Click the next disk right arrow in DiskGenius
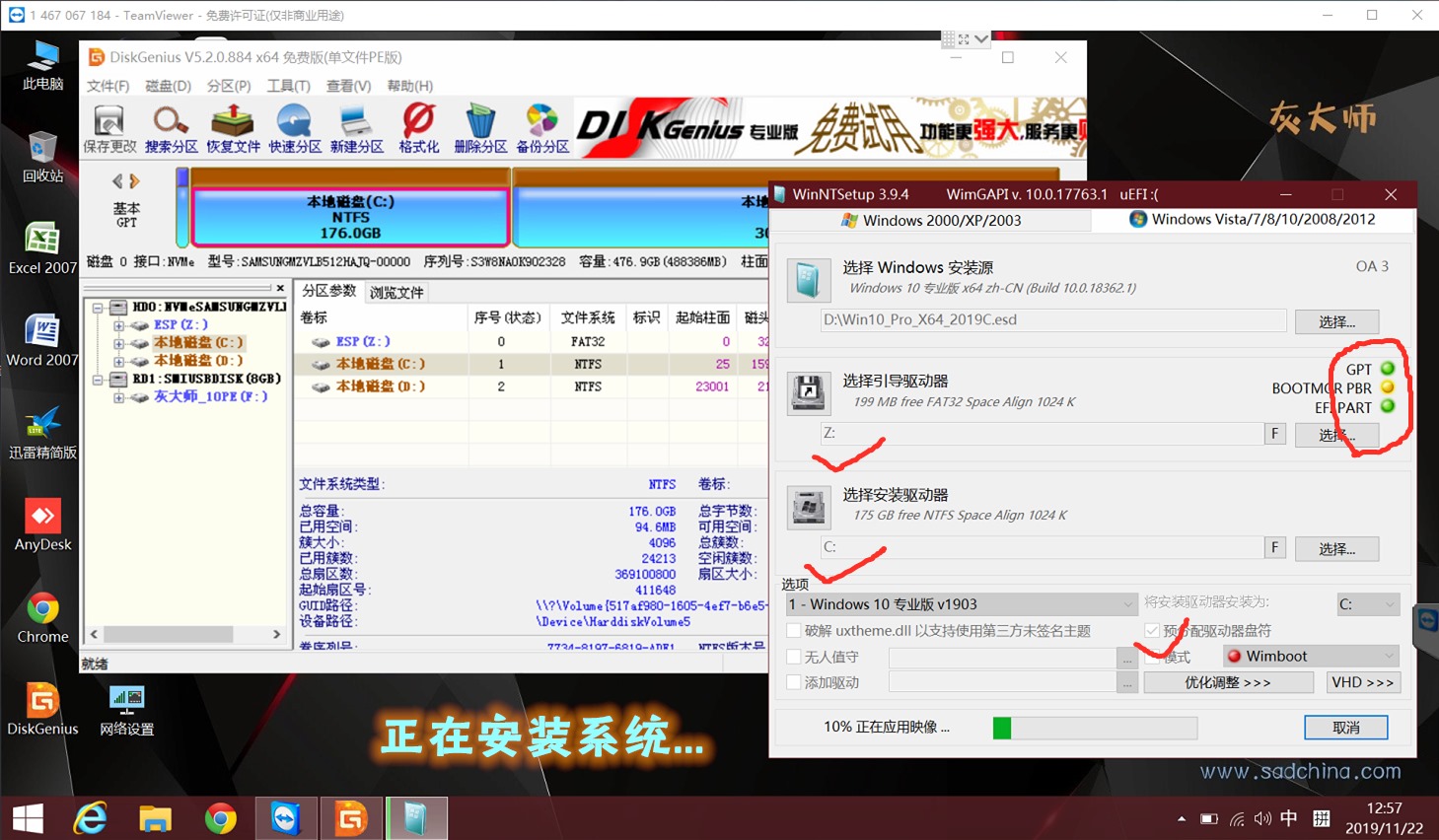The image size is (1439, 840). point(134,181)
